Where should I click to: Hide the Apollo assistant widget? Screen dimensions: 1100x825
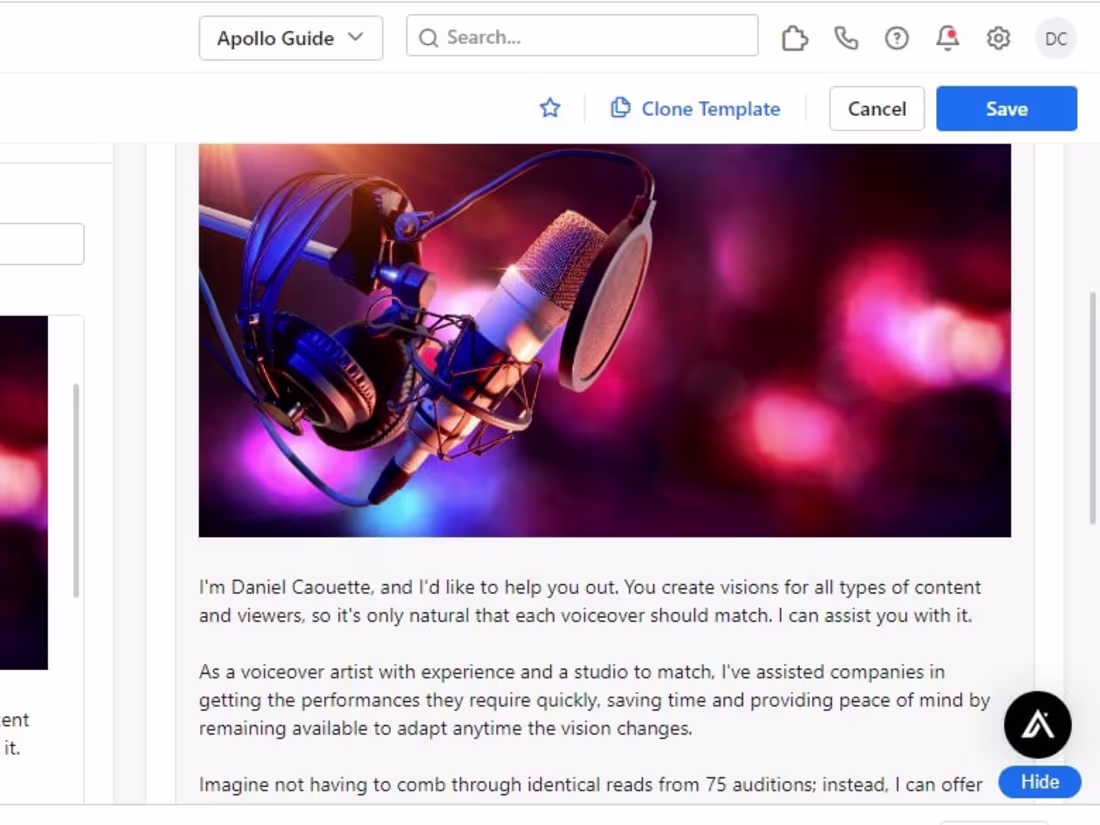point(1040,782)
